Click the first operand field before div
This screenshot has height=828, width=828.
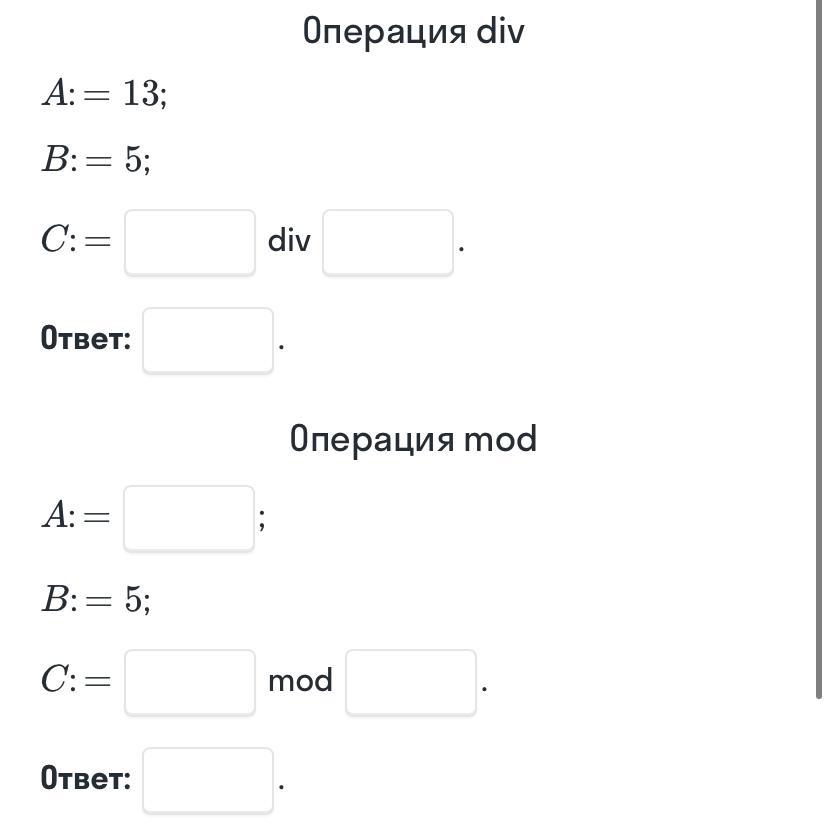tap(190, 242)
